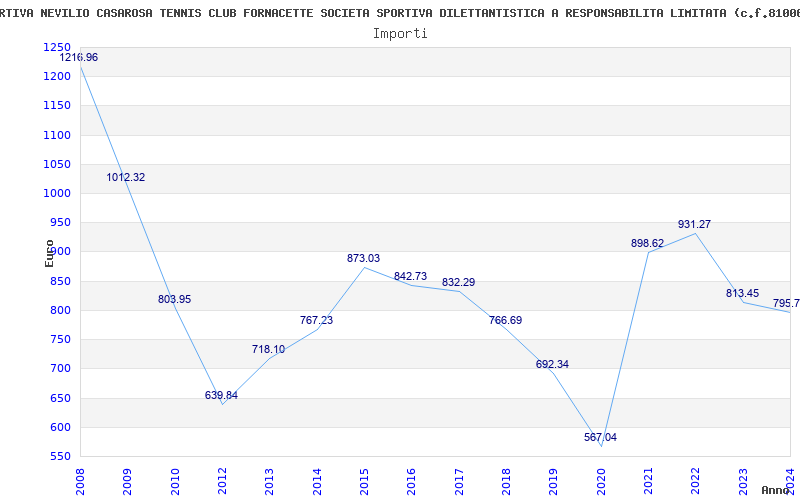
Task: Click the 1150 y-axis tick label
Action: click(x=57, y=106)
